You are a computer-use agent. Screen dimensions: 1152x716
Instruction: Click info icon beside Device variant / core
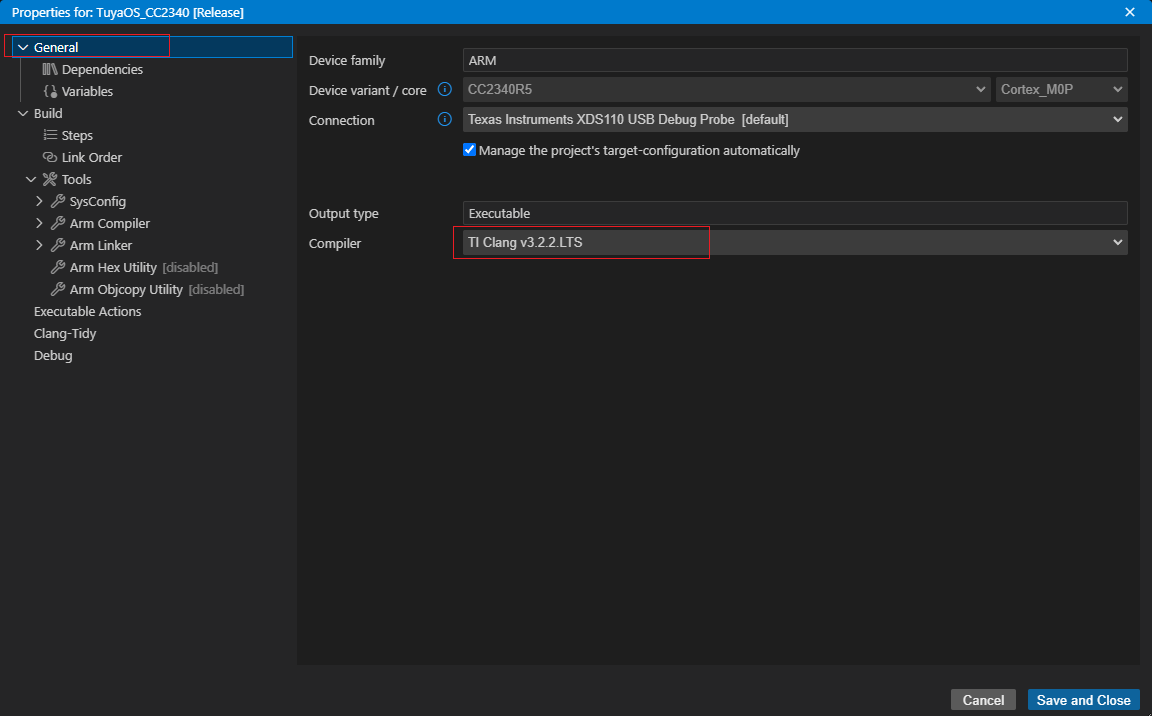[x=444, y=89]
